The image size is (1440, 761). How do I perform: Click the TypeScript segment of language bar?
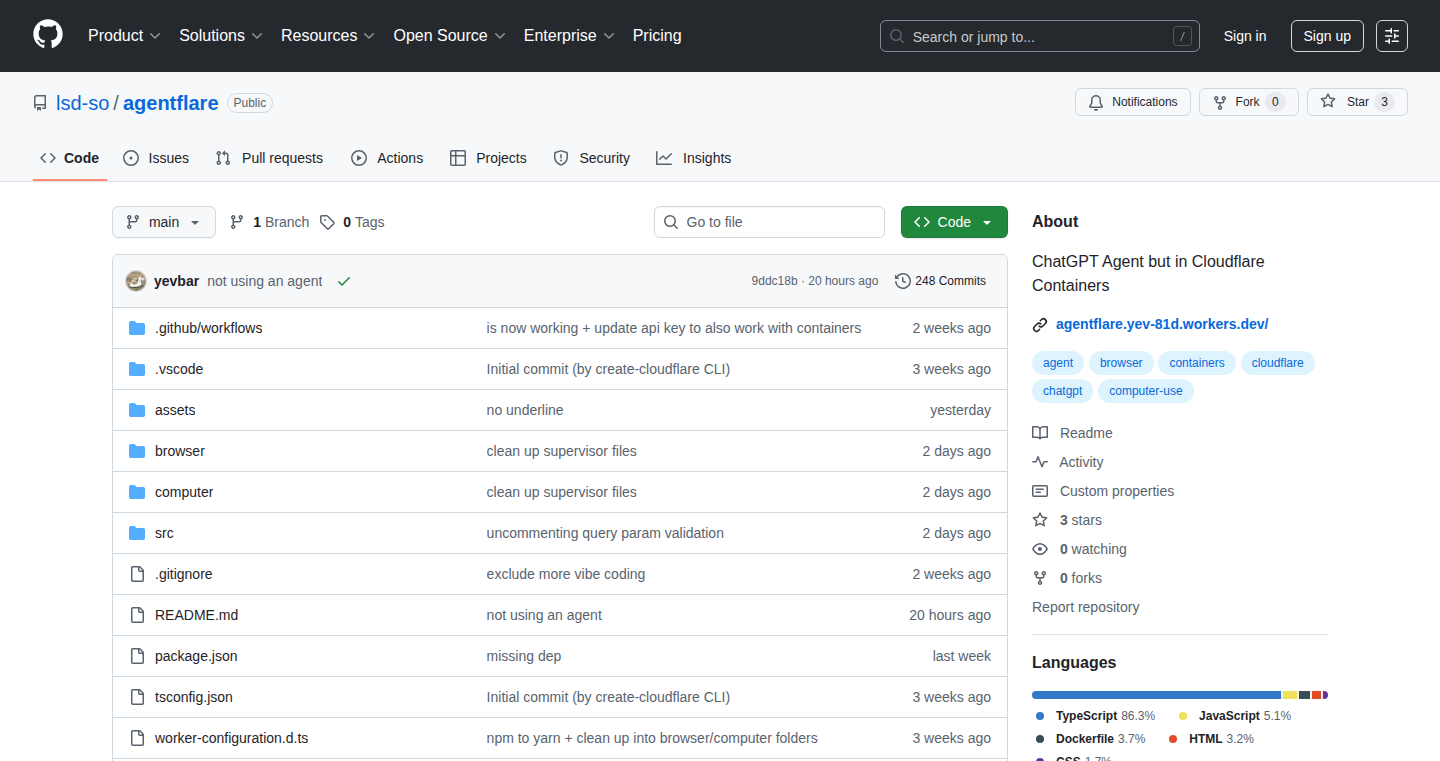coord(1156,695)
